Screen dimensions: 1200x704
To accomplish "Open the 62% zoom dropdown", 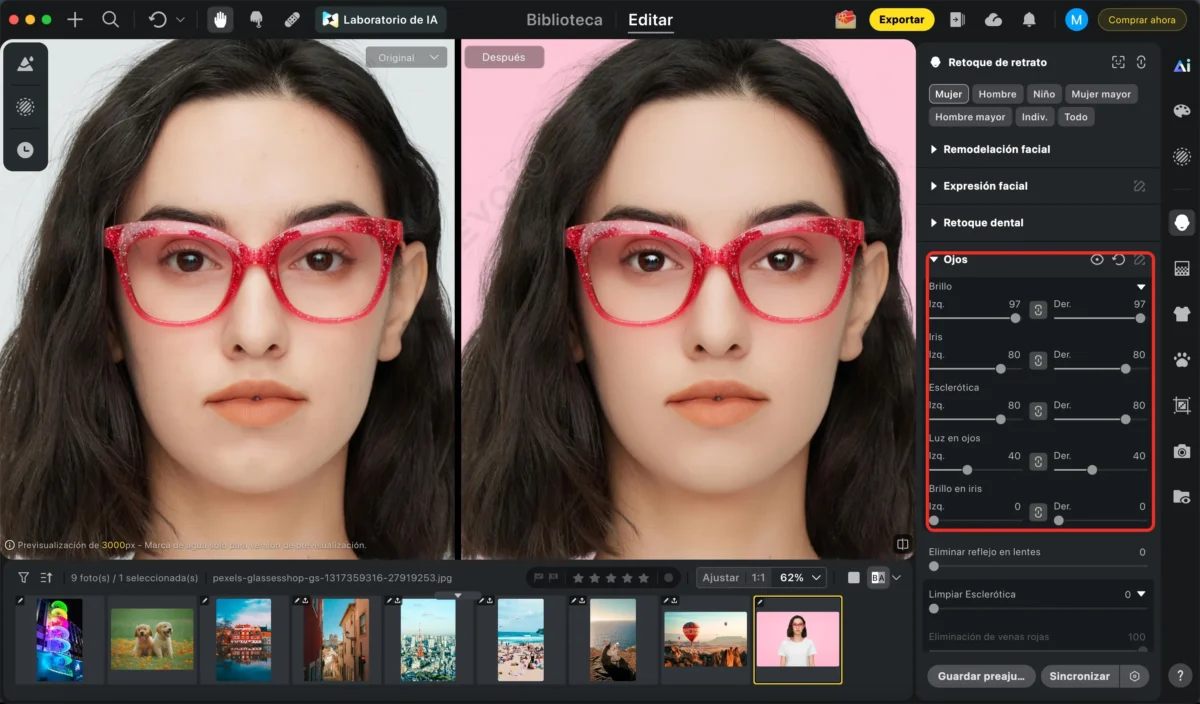I will 802,578.
